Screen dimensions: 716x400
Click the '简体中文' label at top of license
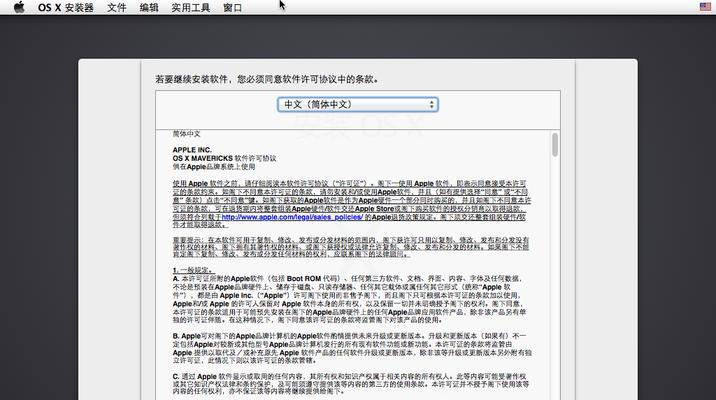(x=186, y=134)
